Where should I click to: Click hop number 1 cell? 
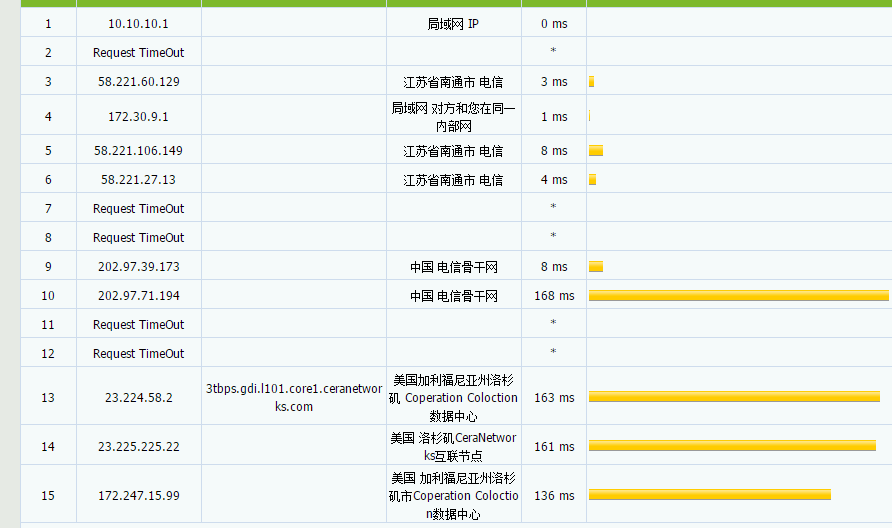[x=48, y=24]
